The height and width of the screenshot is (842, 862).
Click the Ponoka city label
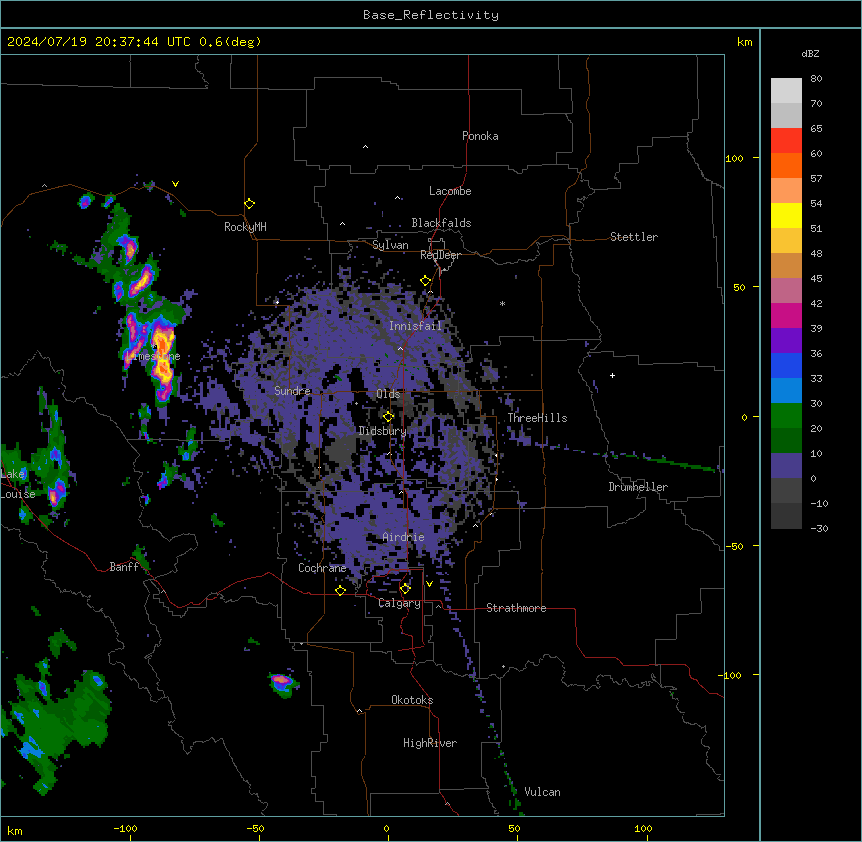[480, 136]
